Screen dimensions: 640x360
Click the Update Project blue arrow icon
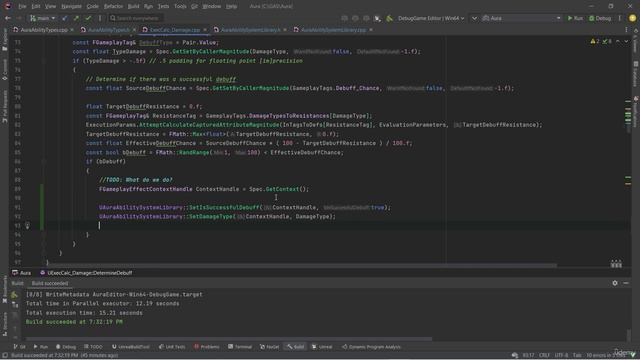[64, 18]
